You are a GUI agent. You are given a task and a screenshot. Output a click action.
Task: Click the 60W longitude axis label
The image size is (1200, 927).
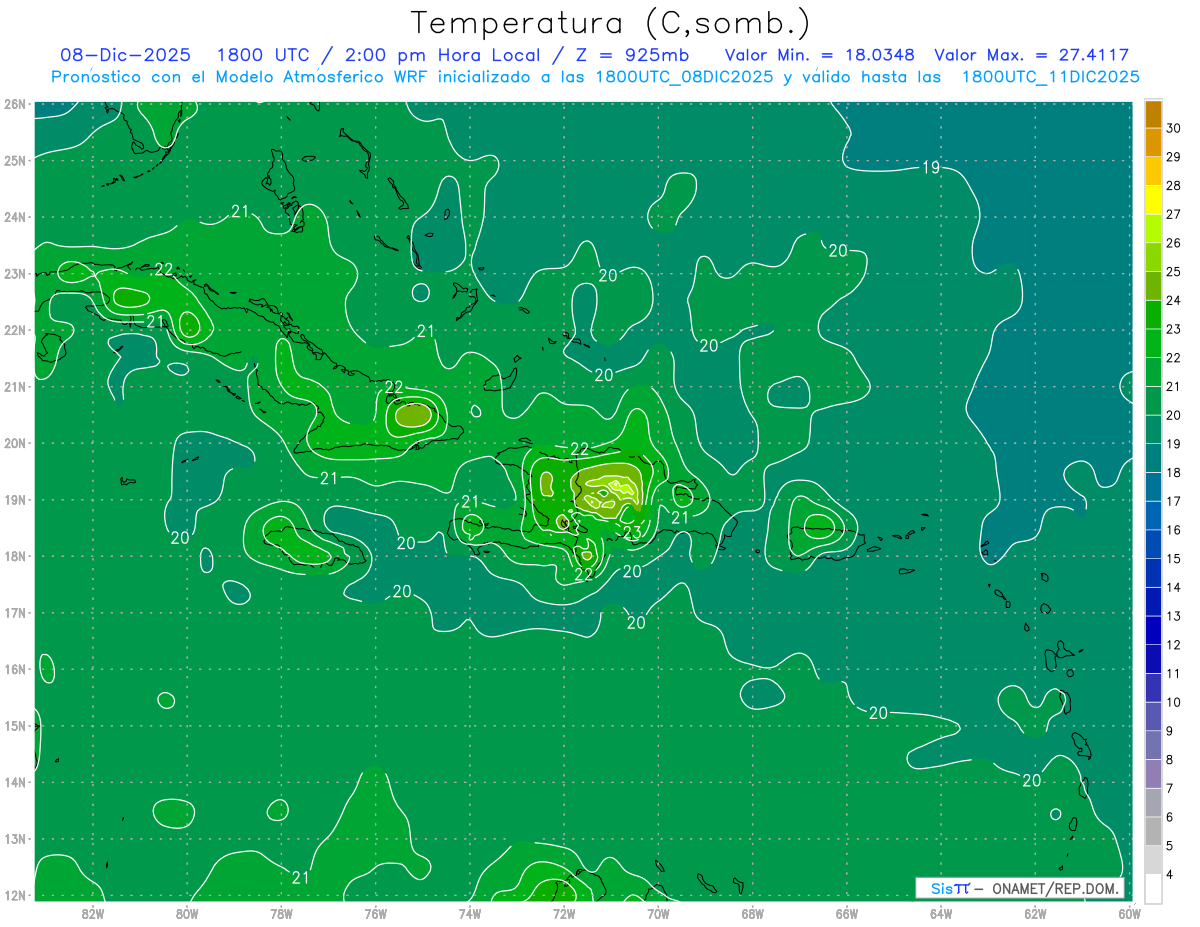(1129, 912)
